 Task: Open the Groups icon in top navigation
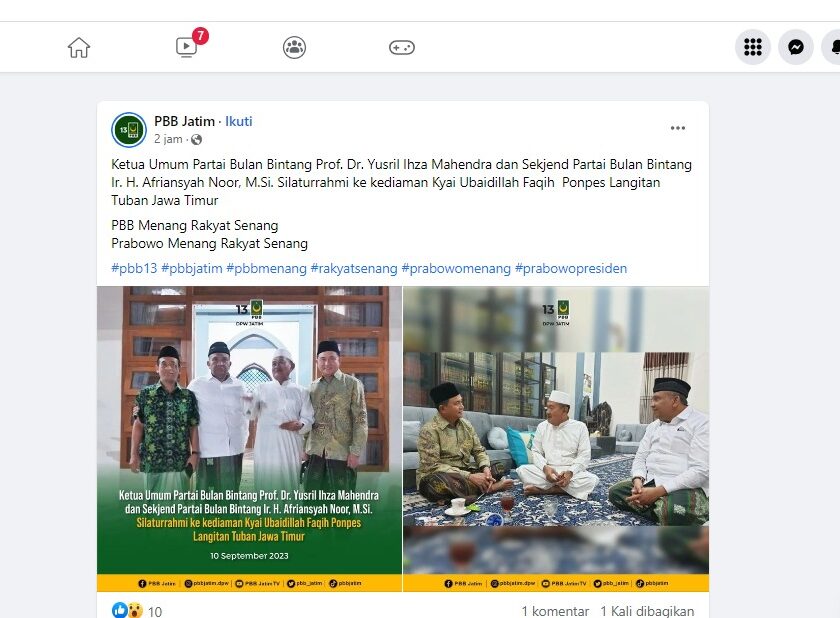(294, 47)
